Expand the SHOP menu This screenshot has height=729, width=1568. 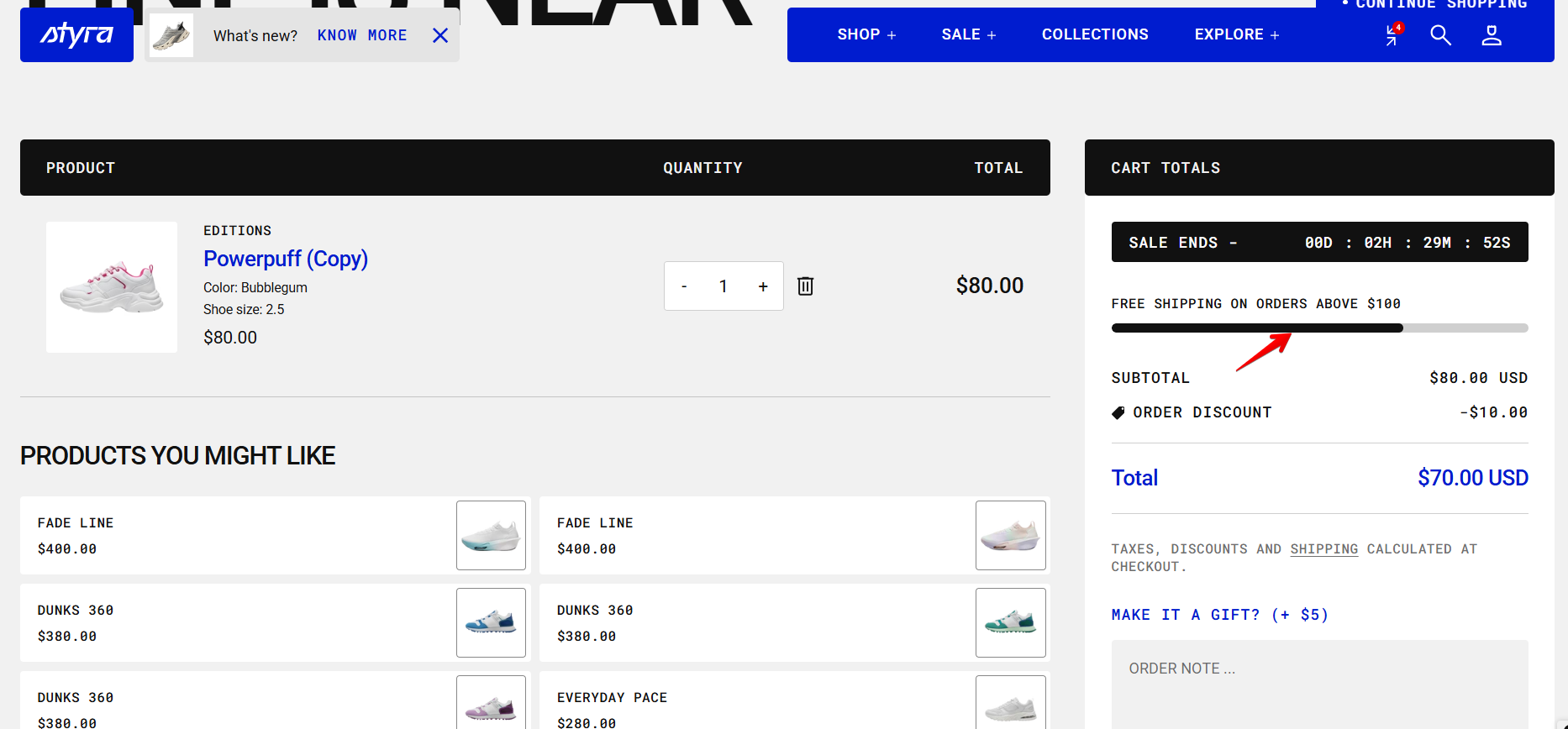coord(866,34)
